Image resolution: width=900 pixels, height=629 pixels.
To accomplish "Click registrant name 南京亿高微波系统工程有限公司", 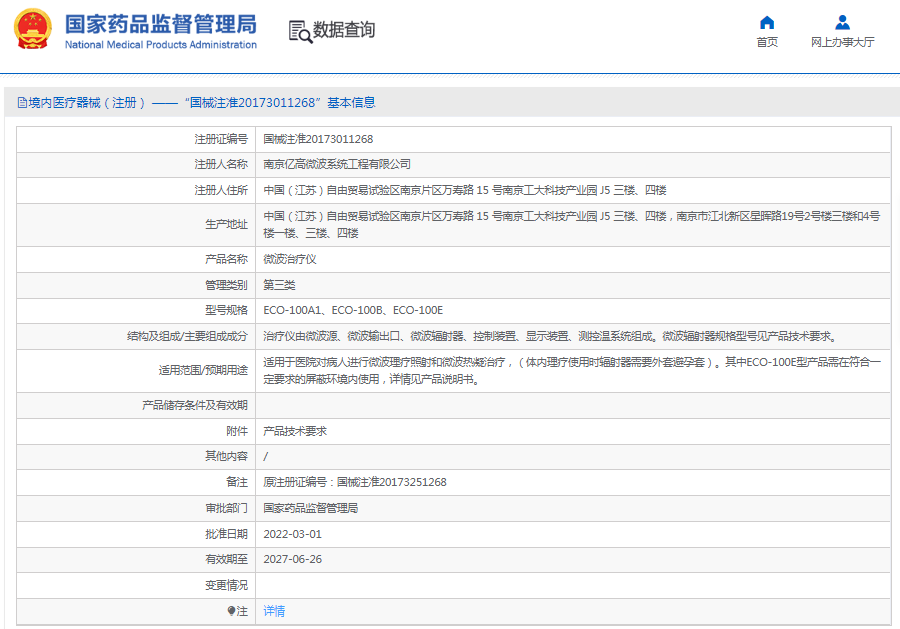I will [x=337, y=164].
